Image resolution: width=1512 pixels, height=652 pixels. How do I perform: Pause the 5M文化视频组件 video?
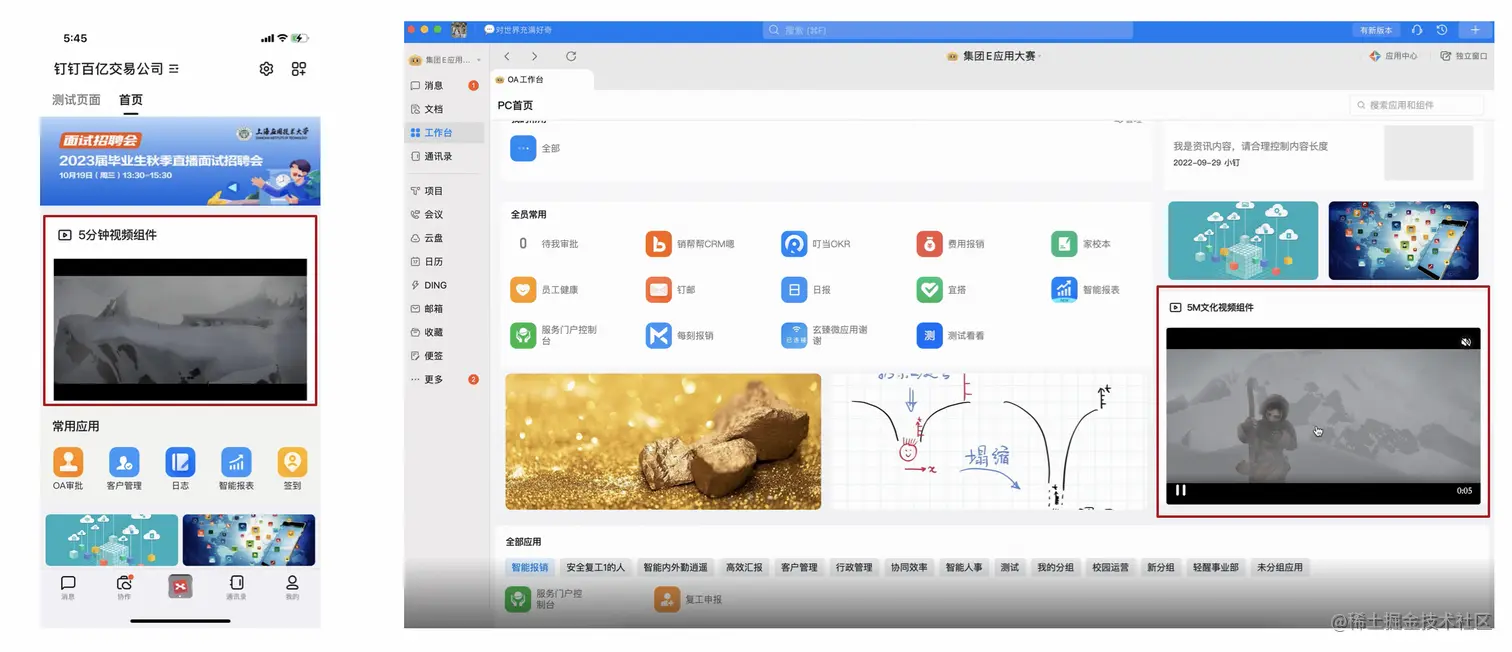tap(1181, 490)
